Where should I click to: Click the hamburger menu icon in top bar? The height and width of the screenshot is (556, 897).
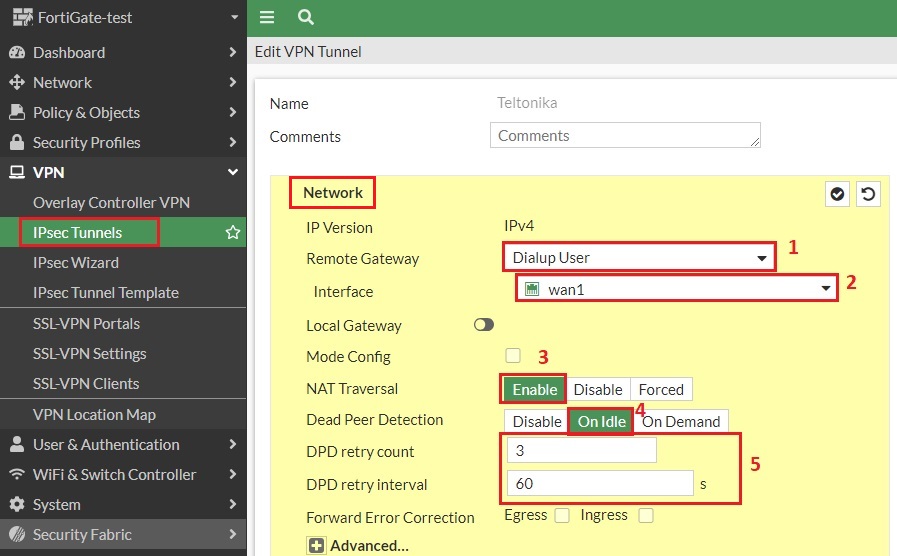267,17
